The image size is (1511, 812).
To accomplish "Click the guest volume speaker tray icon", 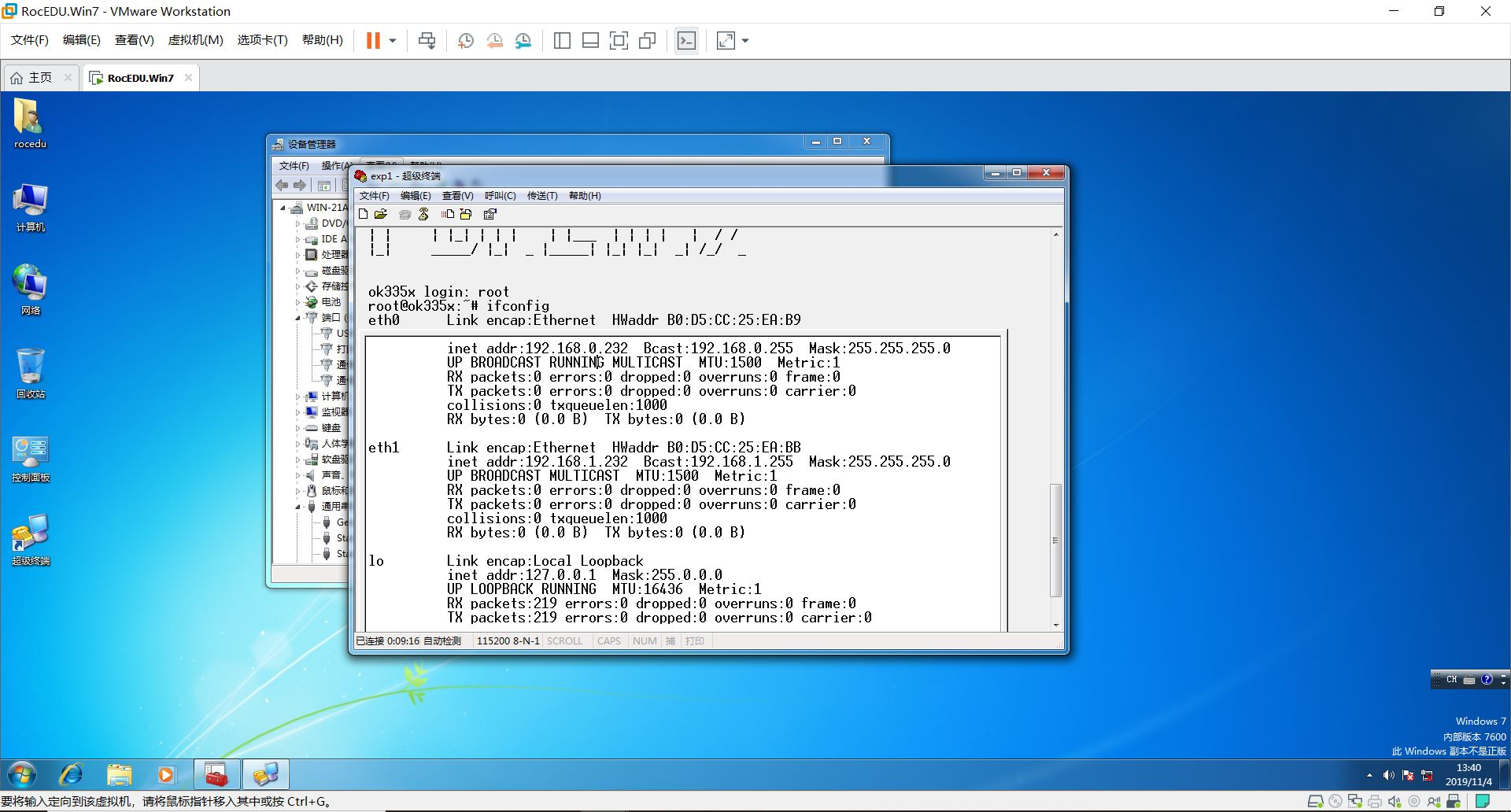I will [x=1388, y=776].
